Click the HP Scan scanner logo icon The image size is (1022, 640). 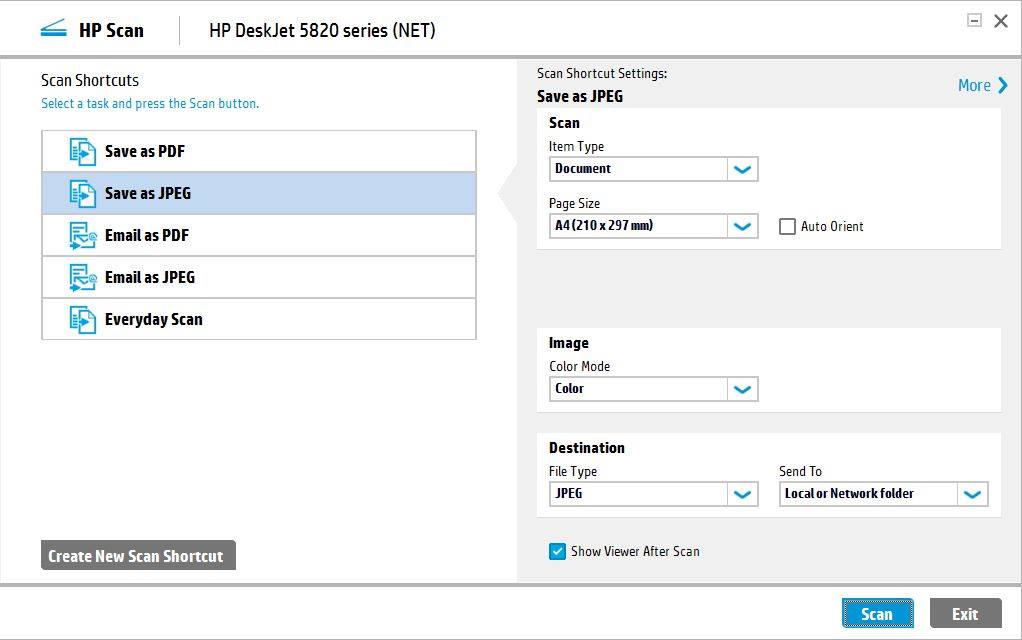[x=53, y=30]
